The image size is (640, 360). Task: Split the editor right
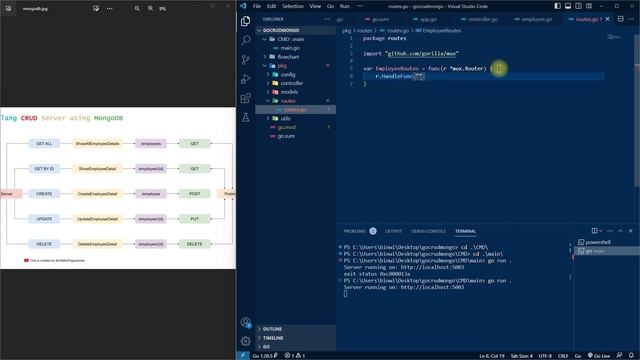(620, 19)
